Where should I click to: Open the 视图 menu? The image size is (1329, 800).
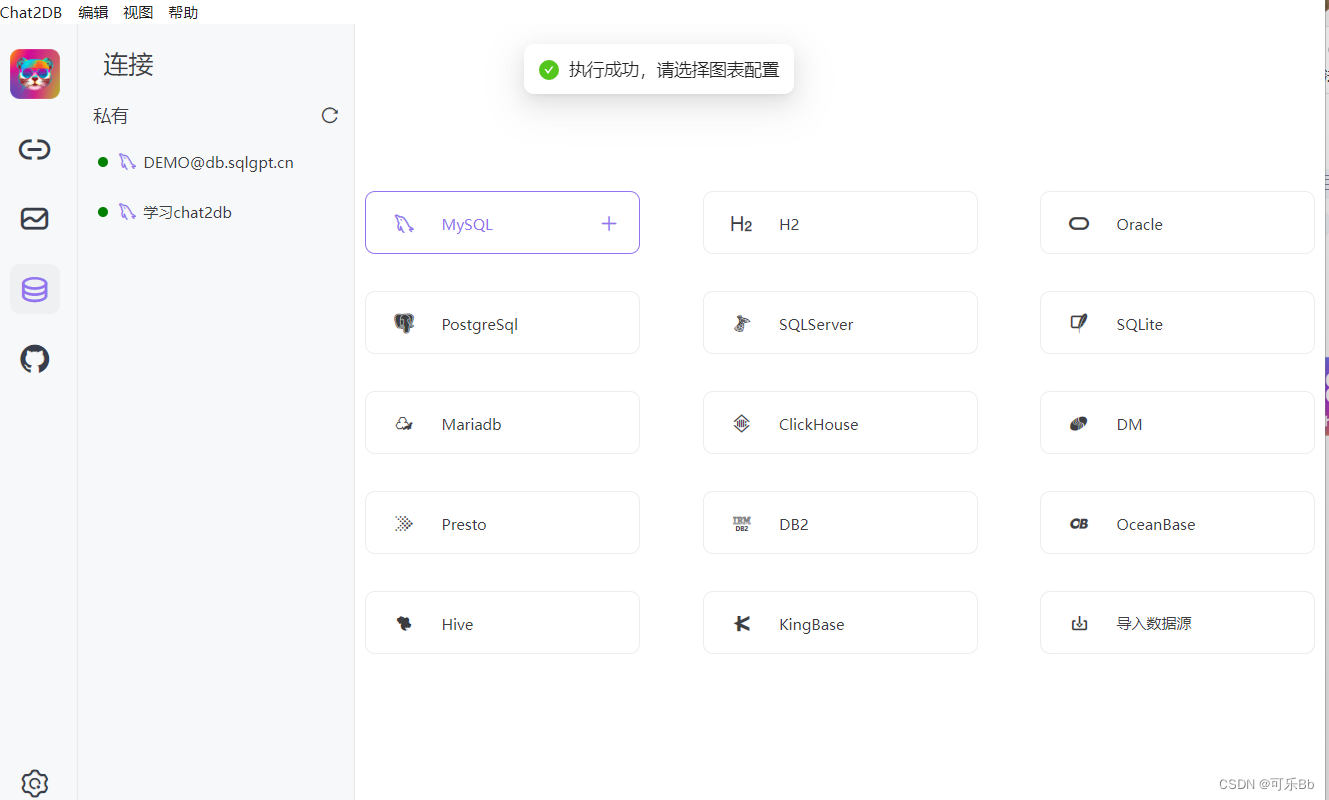point(138,12)
